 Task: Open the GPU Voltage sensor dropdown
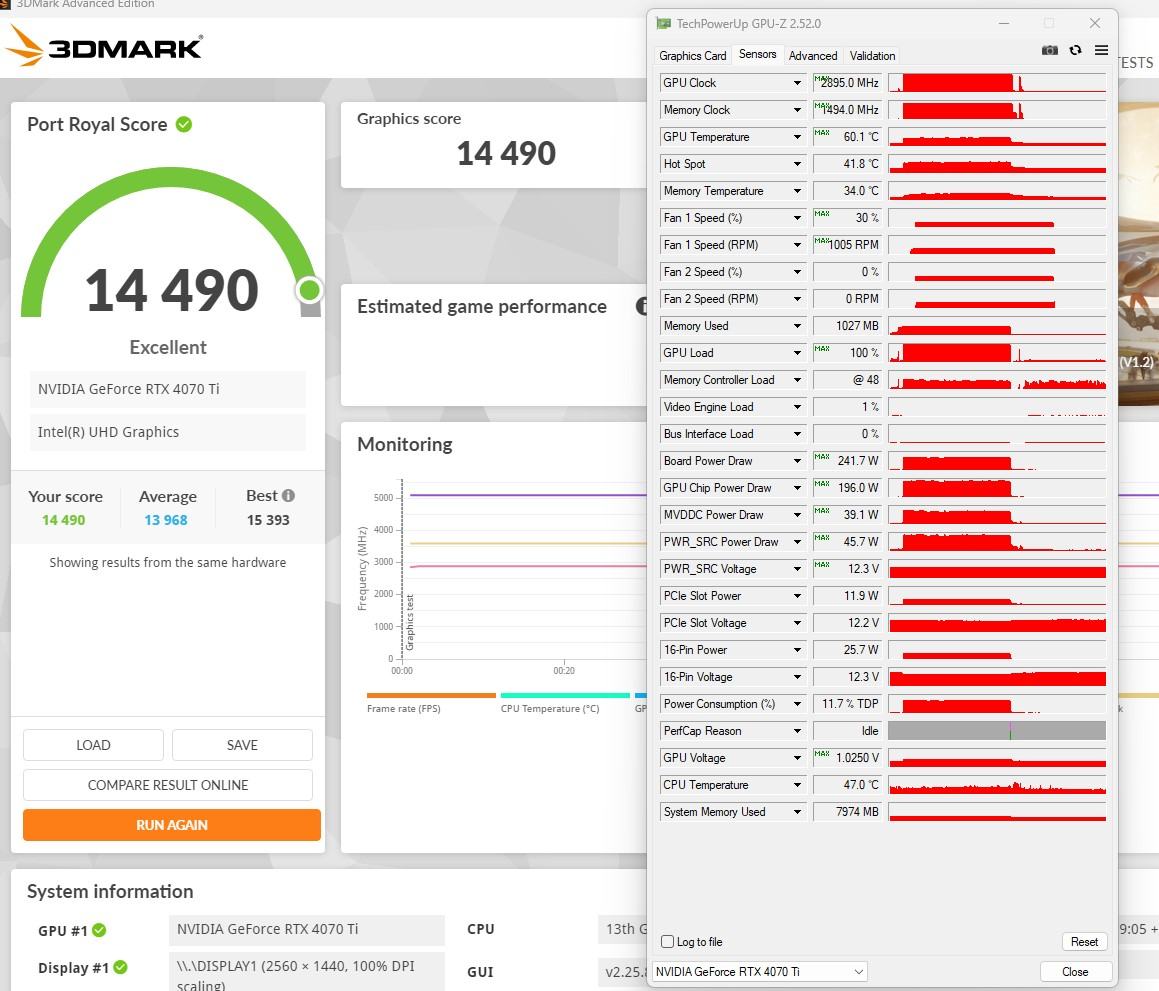coord(797,758)
